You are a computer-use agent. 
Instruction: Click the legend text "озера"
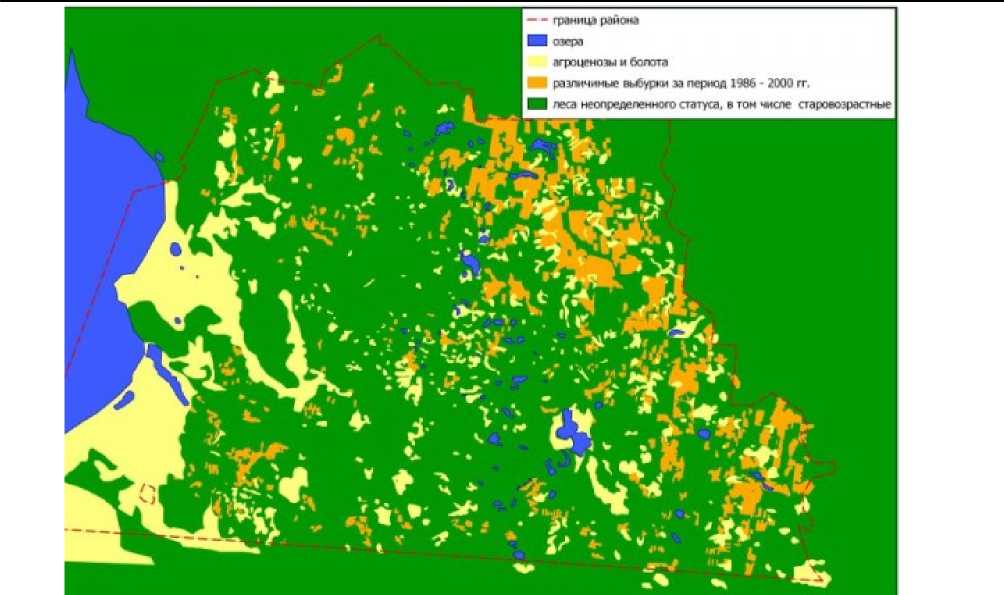tap(567, 42)
